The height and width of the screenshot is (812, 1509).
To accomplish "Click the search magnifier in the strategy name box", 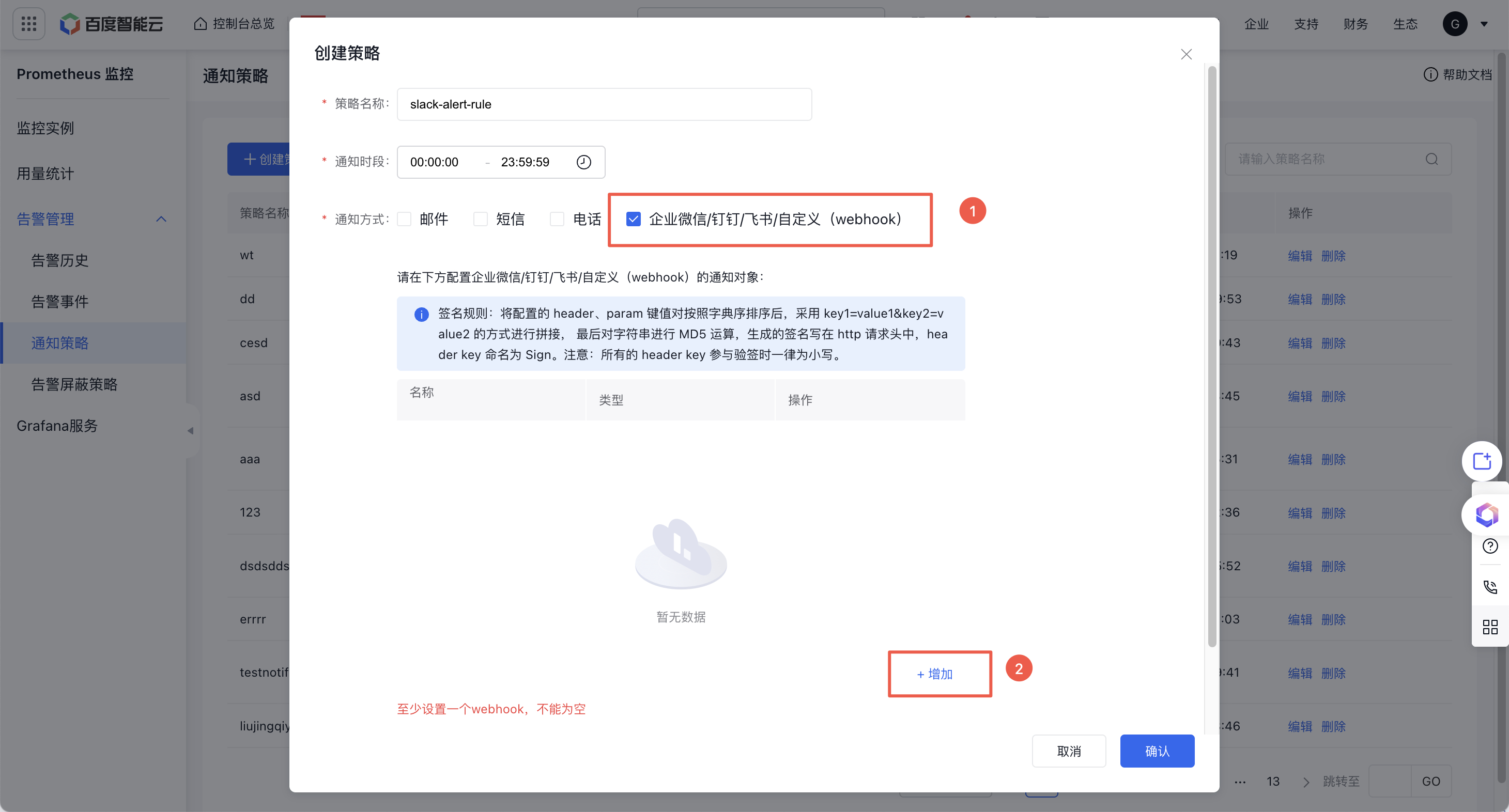I will (x=1431, y=159).
